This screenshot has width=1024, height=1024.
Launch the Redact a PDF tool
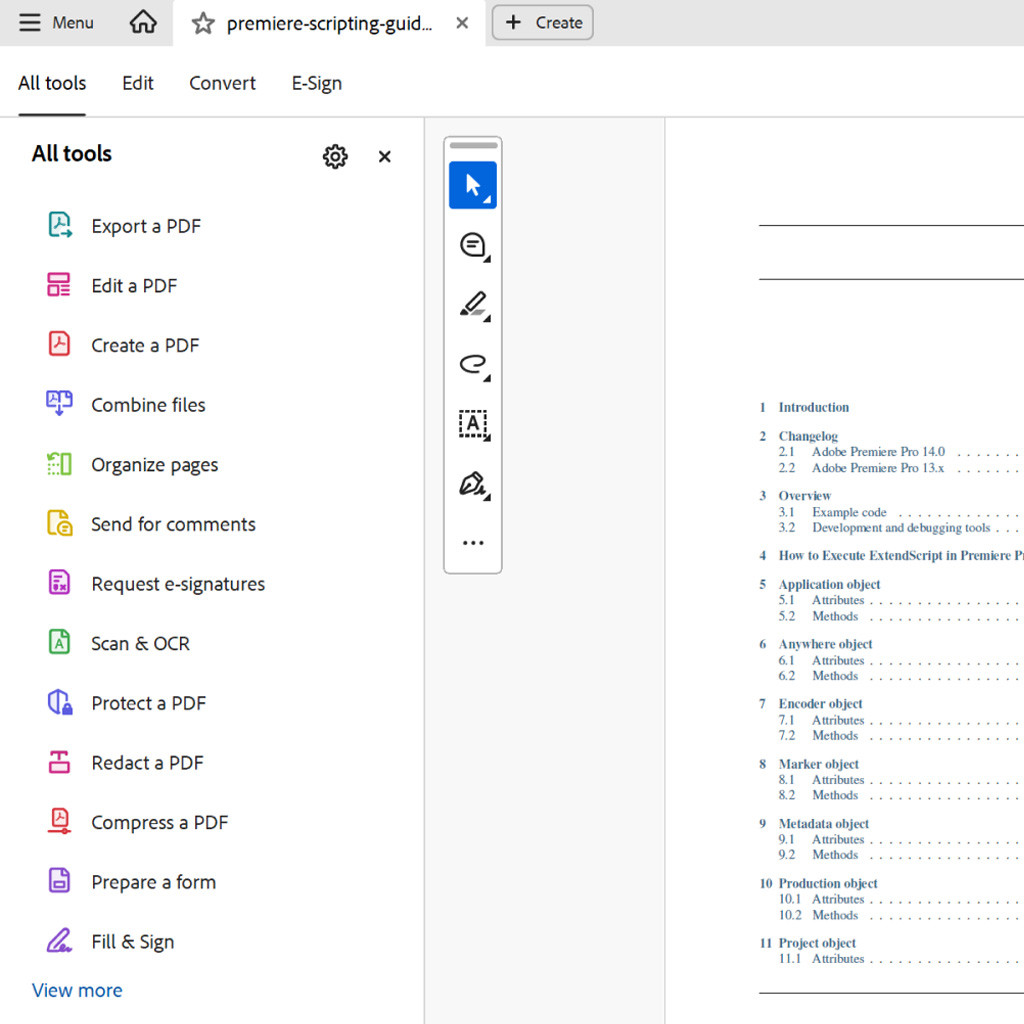148,763
